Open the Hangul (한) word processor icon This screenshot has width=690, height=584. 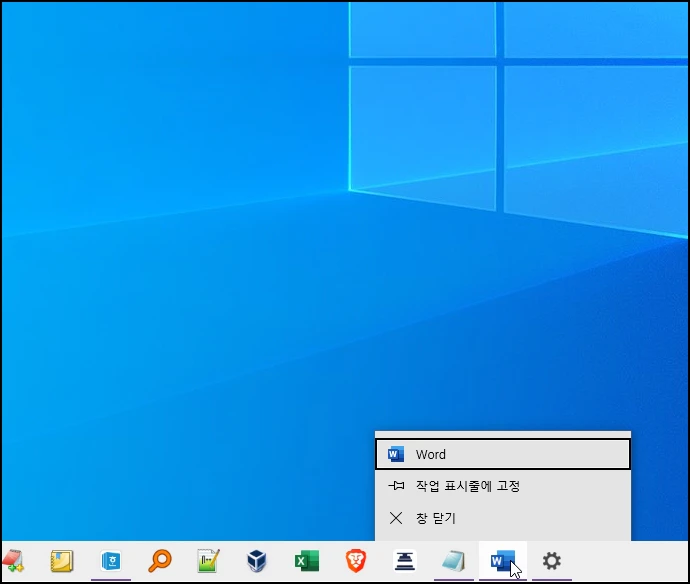[111, 561]
